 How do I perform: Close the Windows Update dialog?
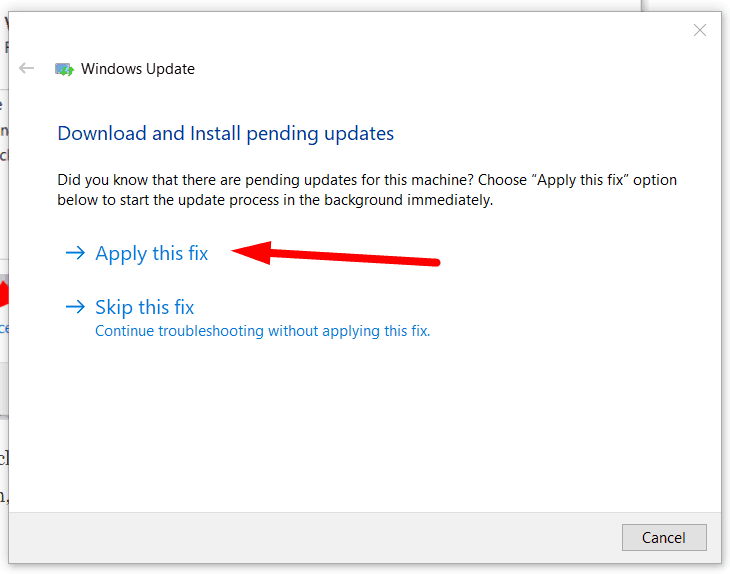click(699, 30)
